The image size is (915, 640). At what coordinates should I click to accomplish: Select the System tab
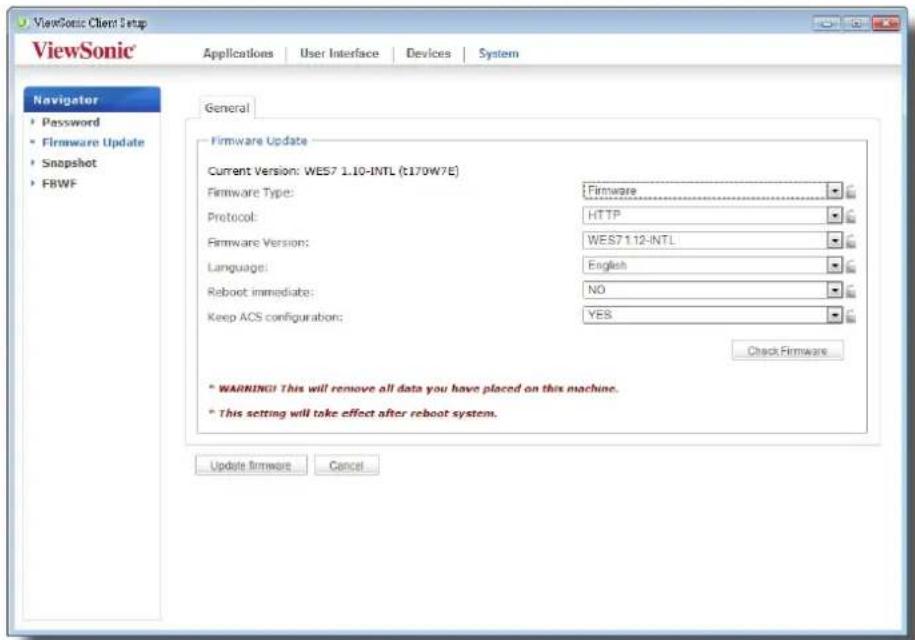tap(498, 53)
